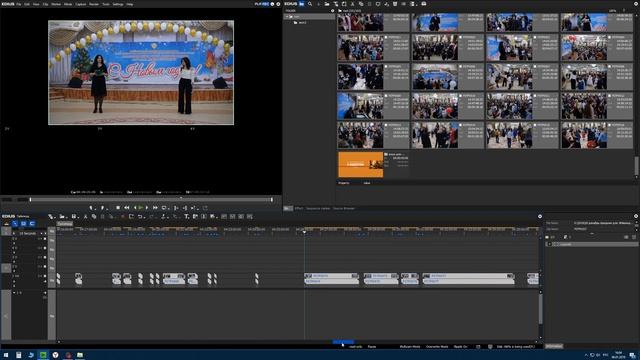This screenshot has width=640, height=360.
Task: Click the Open project icon in the timeline toolbar
Action: [62, 216]
